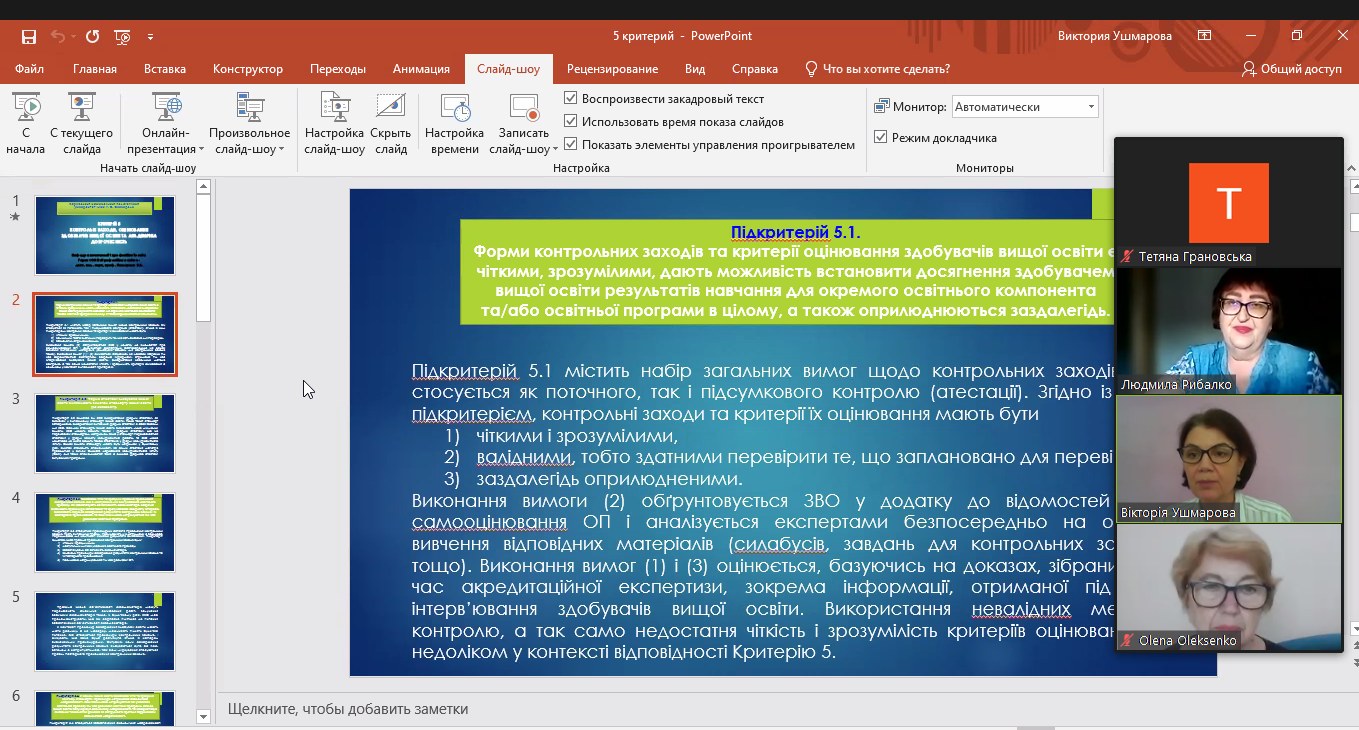The height and width of the screenshot is (730, 1359).
Task: Click the Redo icon in the quick access toolbar
Action: tap(92, 37)
